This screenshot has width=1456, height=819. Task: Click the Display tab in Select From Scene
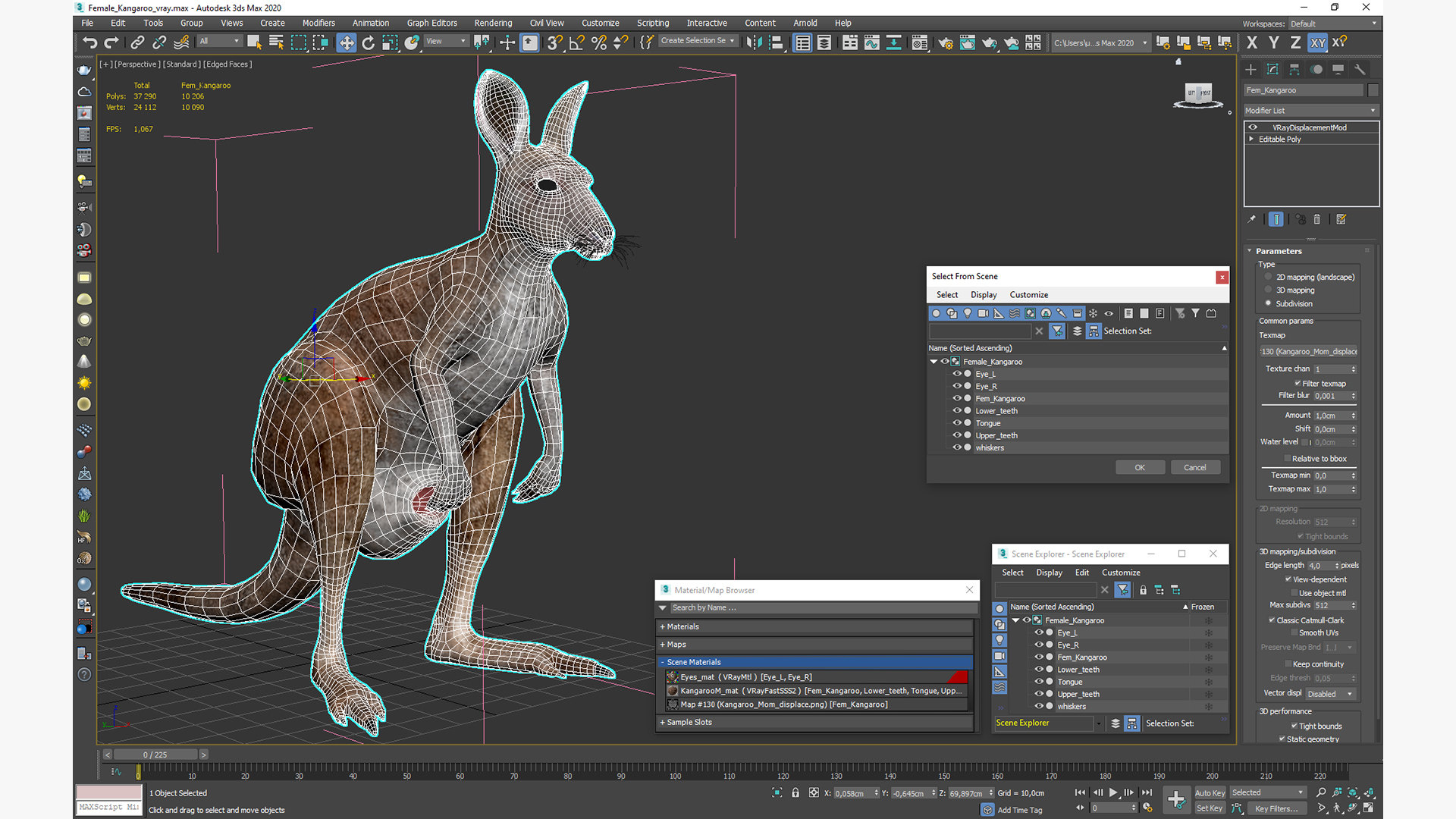click(x=983, y=295)
